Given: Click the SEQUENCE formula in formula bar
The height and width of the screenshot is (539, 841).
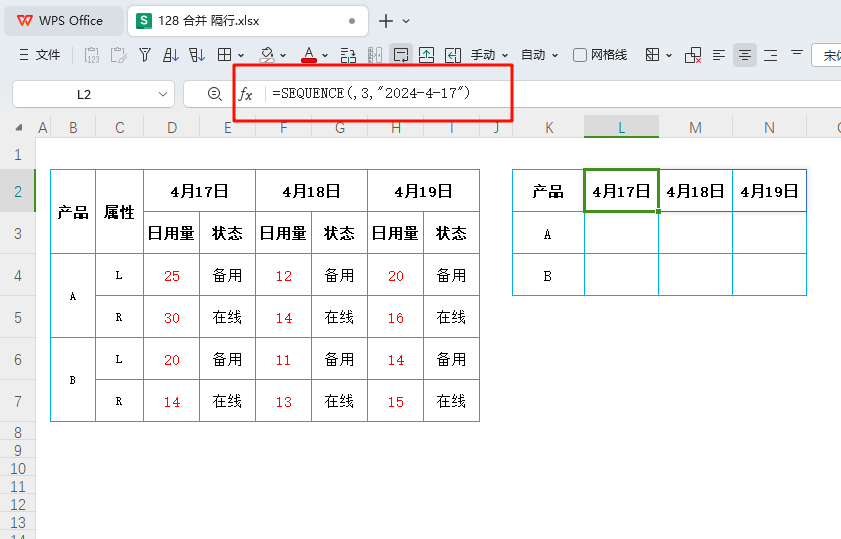Looking at the screenshot, I should pos(371,93).
